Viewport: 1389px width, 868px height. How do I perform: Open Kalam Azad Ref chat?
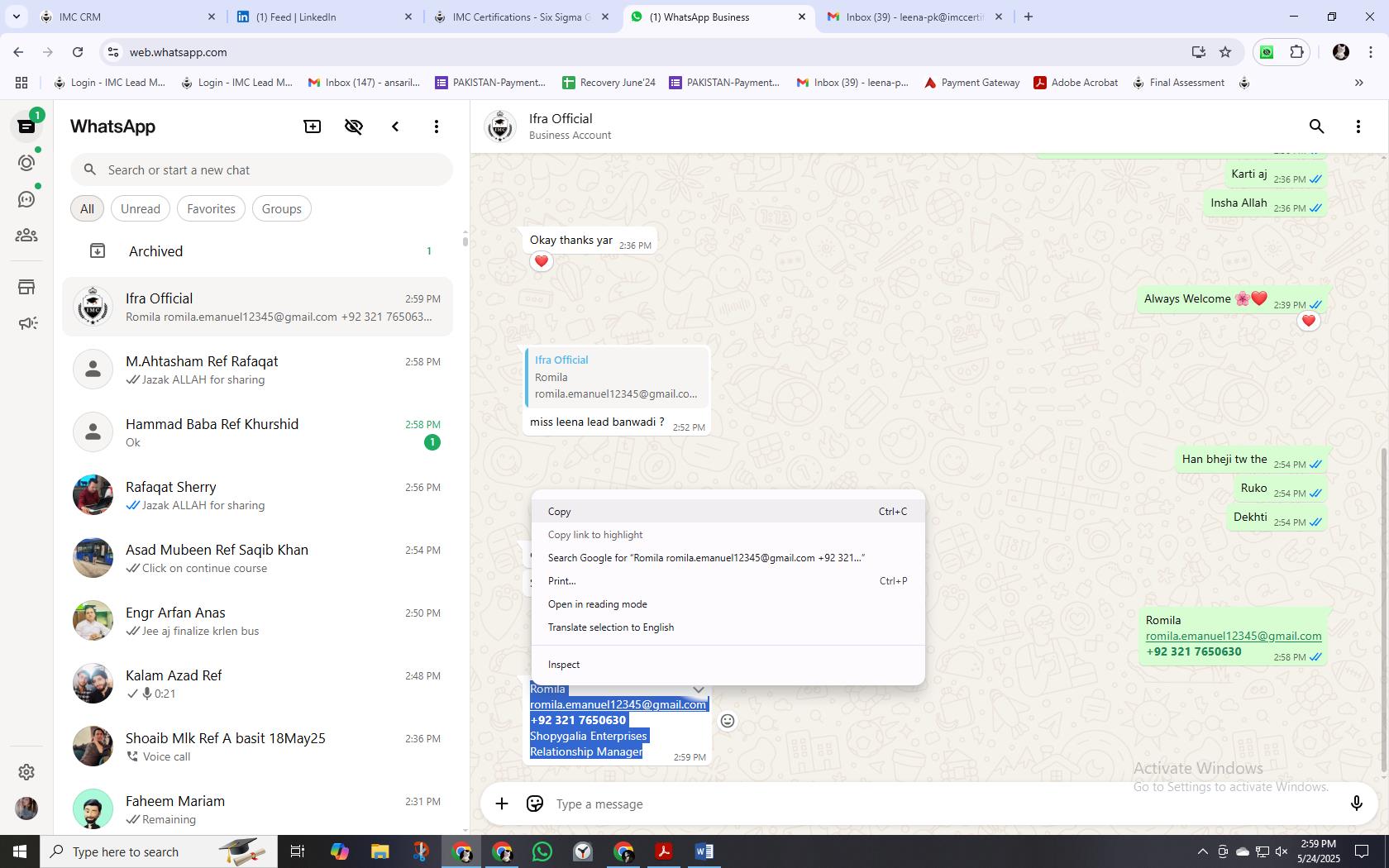pos(258,684)
